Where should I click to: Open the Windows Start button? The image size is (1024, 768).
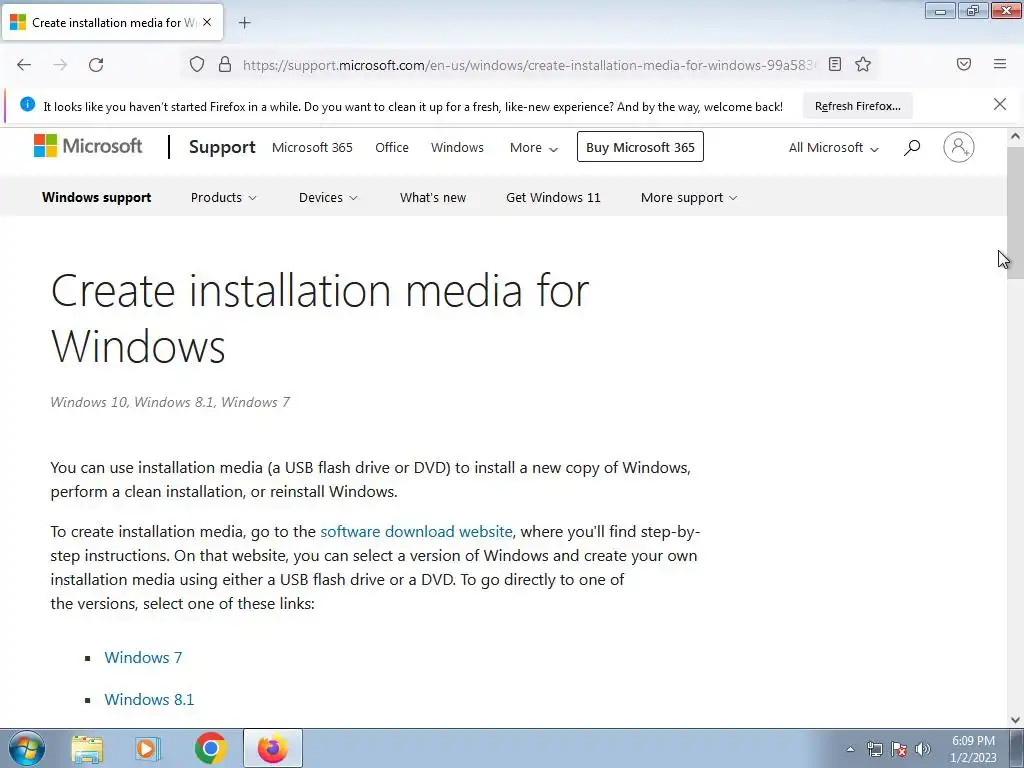(x=27, y=748)
